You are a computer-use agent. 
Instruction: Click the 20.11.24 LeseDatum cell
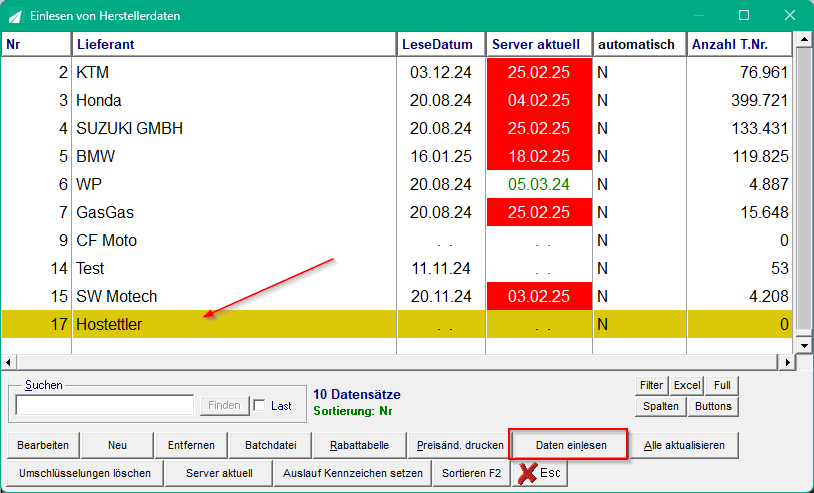point(441,296)
